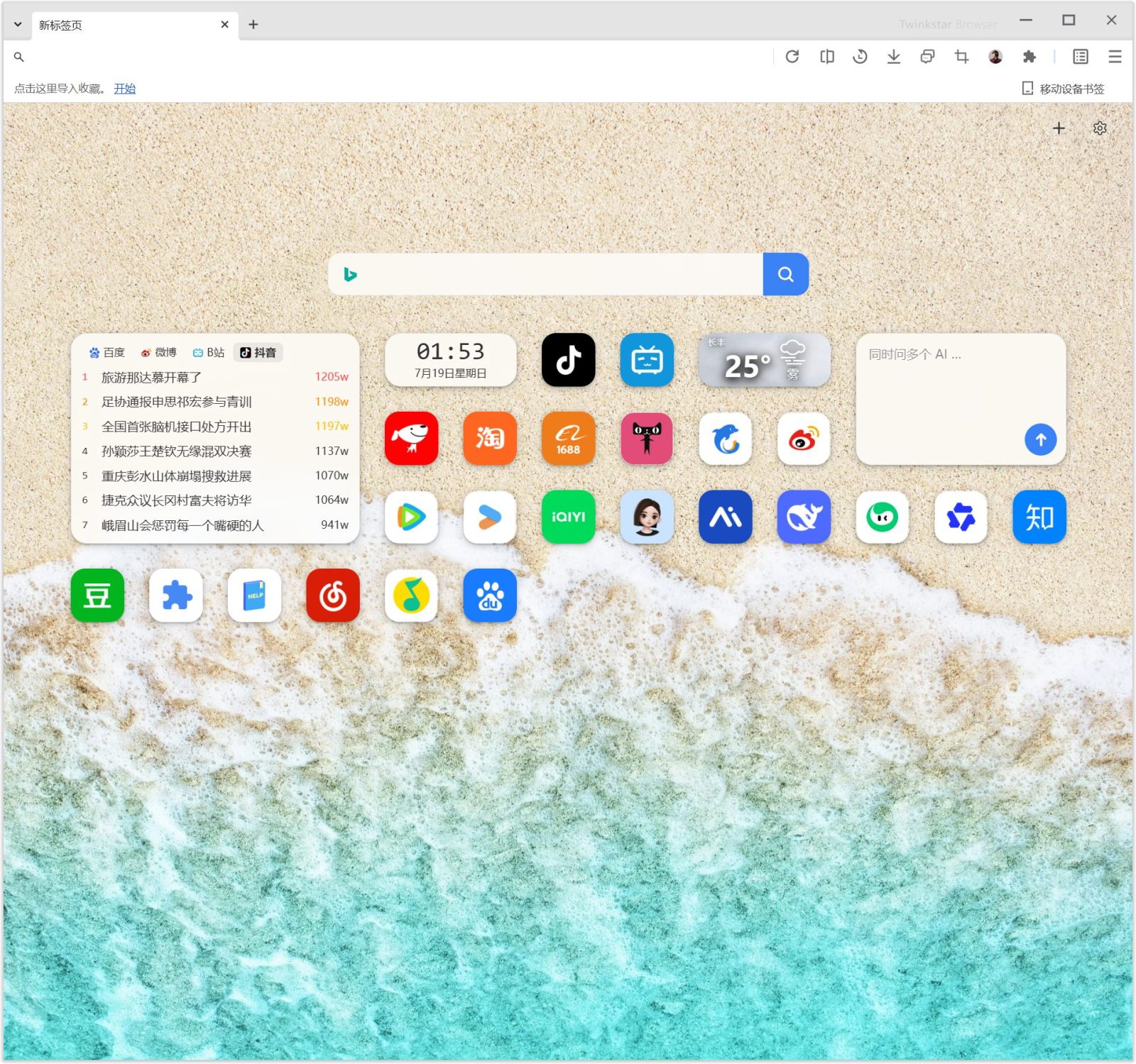Open the Taobao orange shortcut
Screen dimensions: 1136x1064
coord(490,439)
